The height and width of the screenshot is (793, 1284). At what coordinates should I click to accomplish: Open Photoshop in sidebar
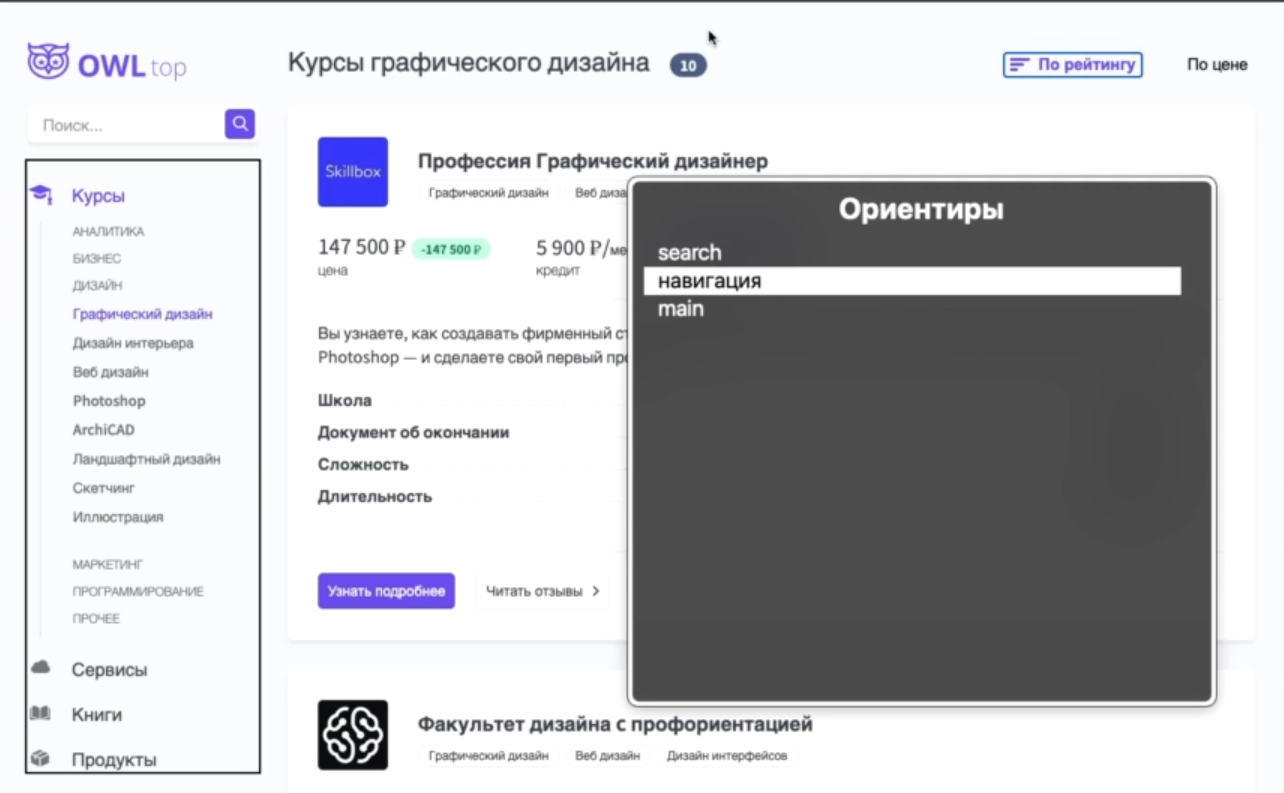click(108, 401)
